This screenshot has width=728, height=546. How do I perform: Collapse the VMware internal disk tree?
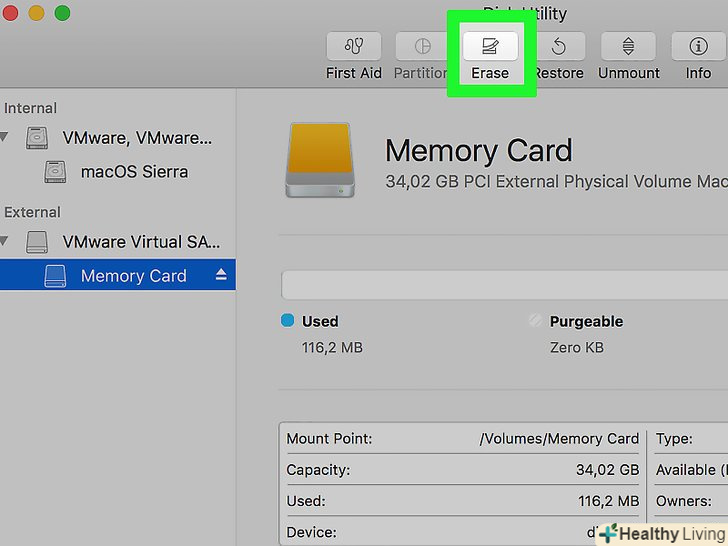click(5, 138)
